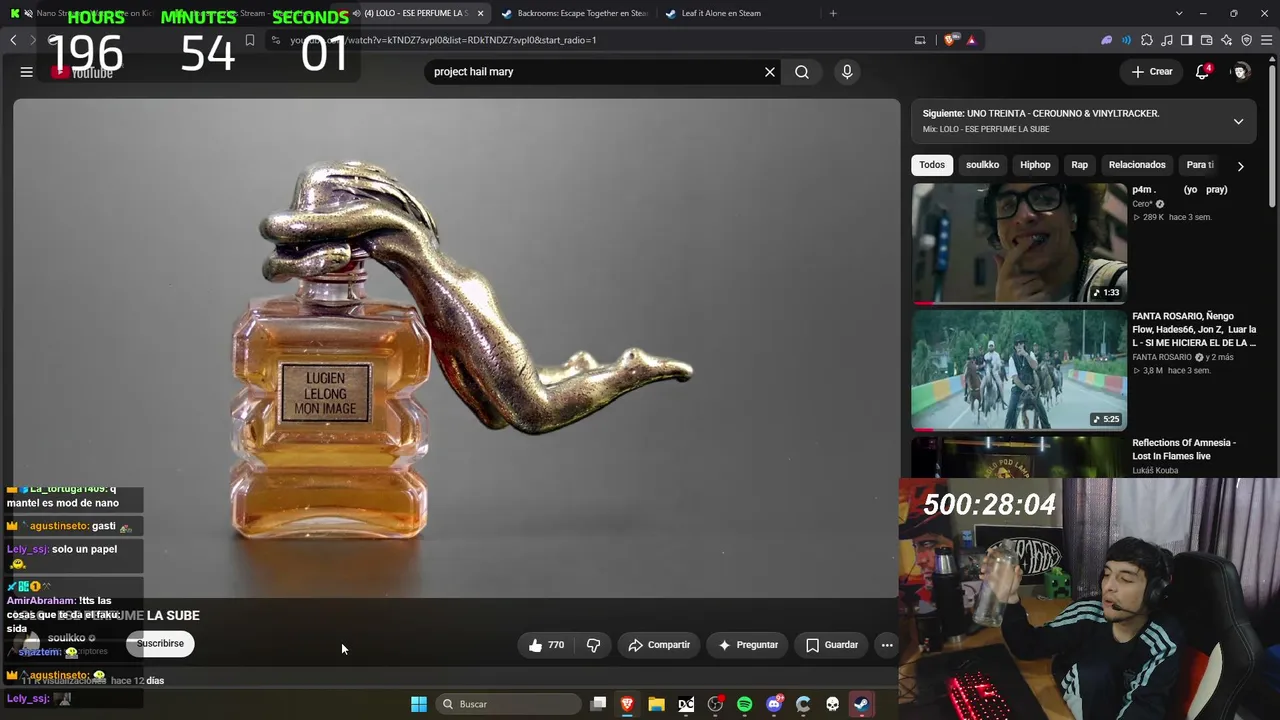Show more filter chips with right arrow

tap(1240, 166)
